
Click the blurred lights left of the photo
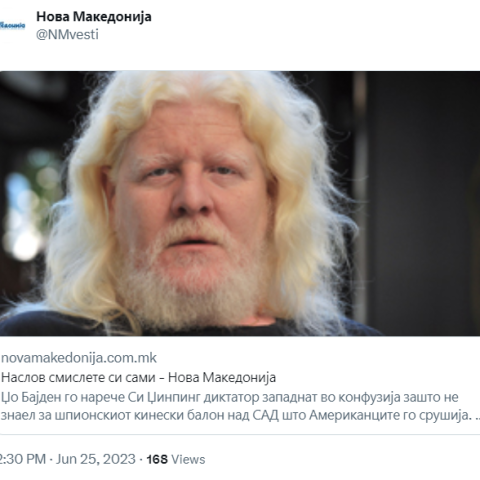[x=28, y=207]
